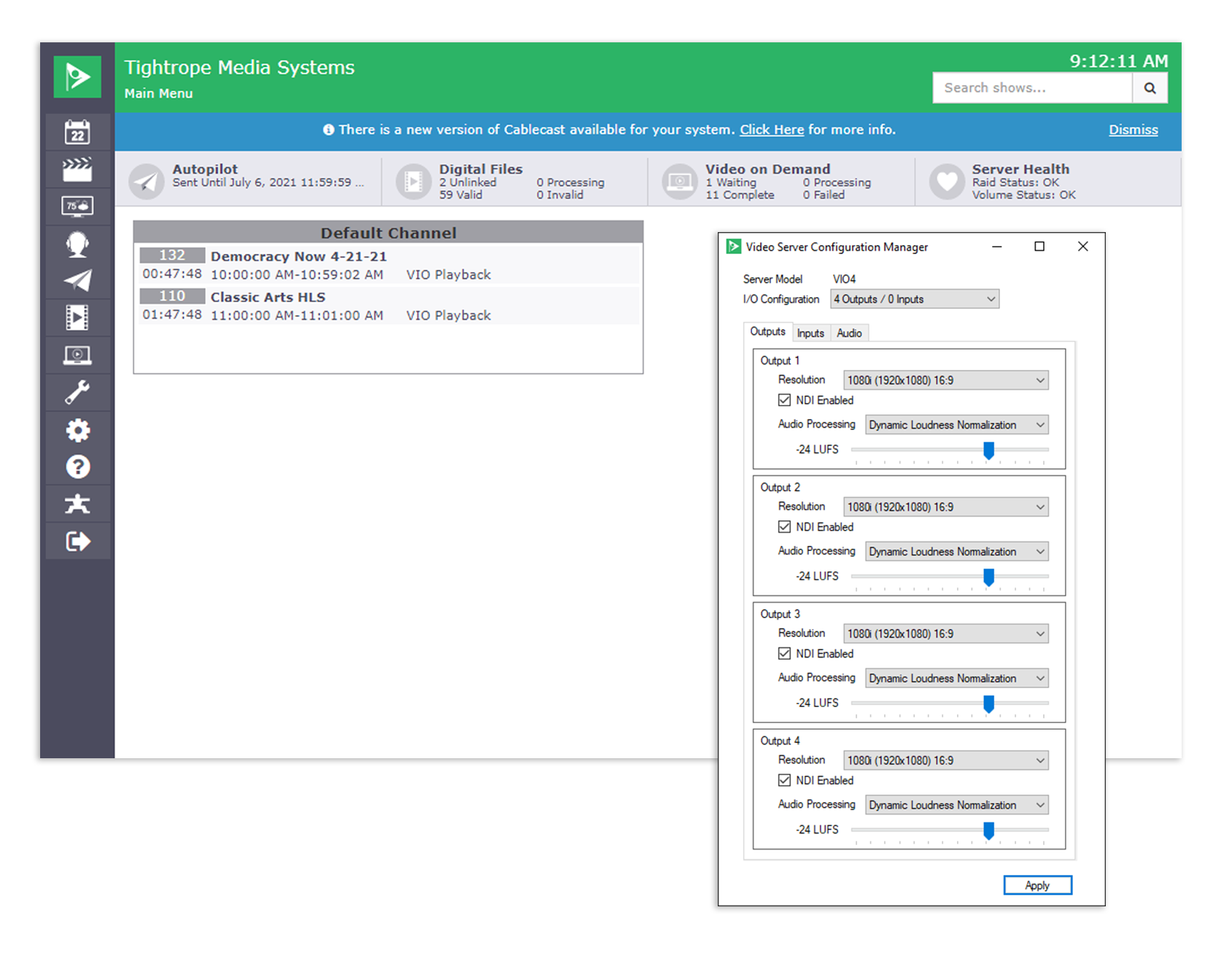
Task: Click the Video on Demand status icon
Action: pyautogui.click(x=680, y=182)
